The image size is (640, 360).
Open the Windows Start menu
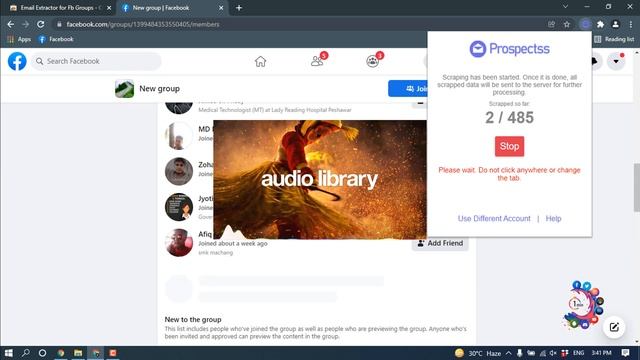[x=9, y=353]
